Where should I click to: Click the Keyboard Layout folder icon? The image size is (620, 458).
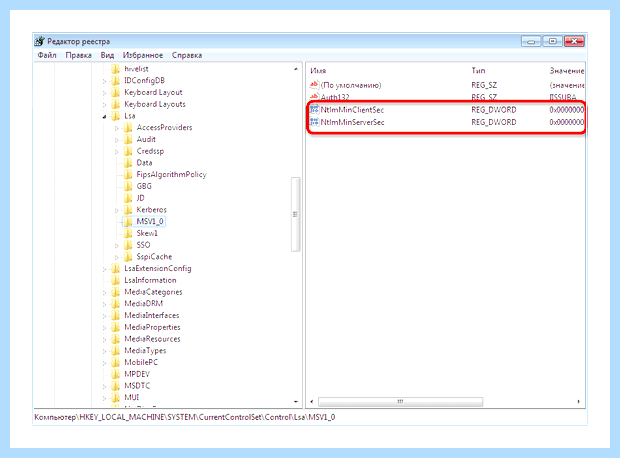click(x=115, y=93)
